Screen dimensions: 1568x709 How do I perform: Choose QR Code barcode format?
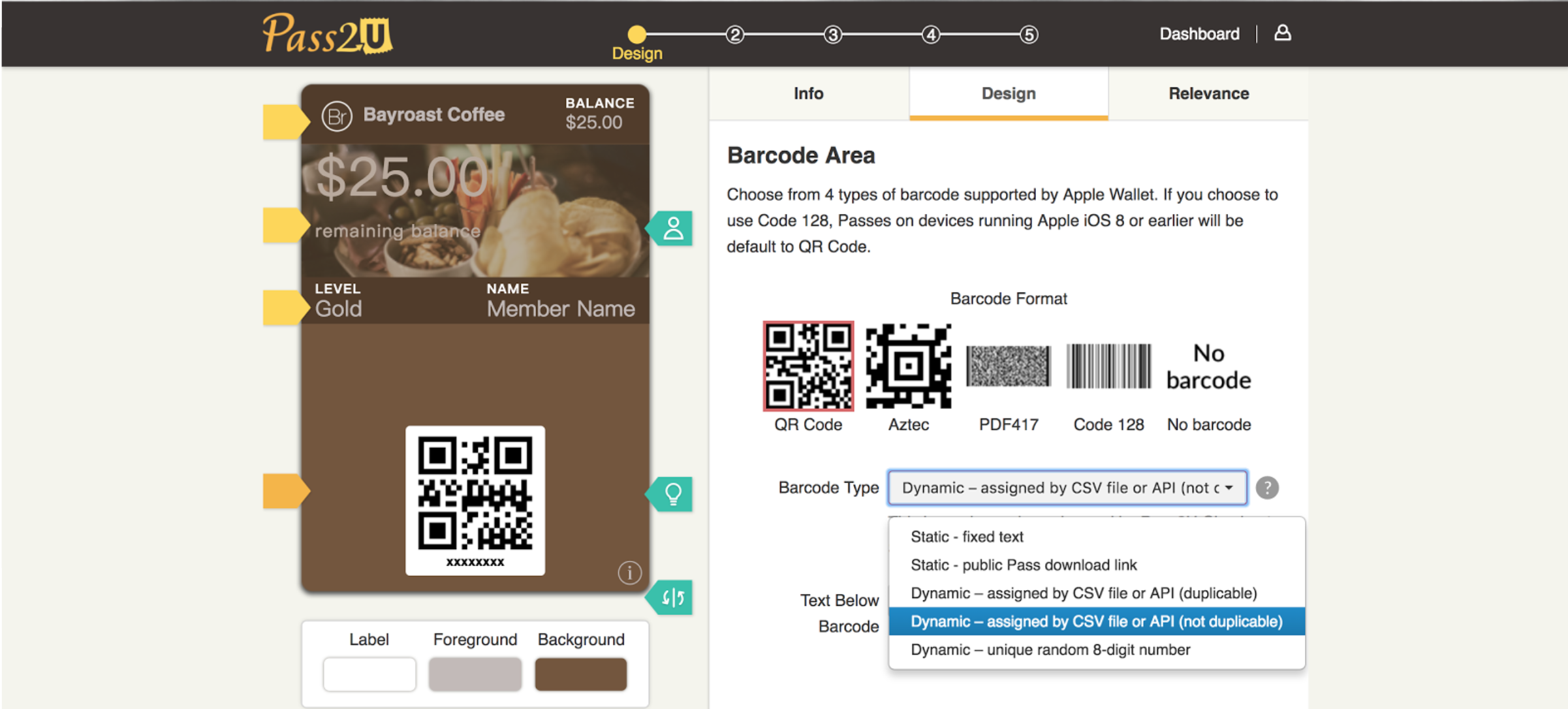tap(808, 366)
